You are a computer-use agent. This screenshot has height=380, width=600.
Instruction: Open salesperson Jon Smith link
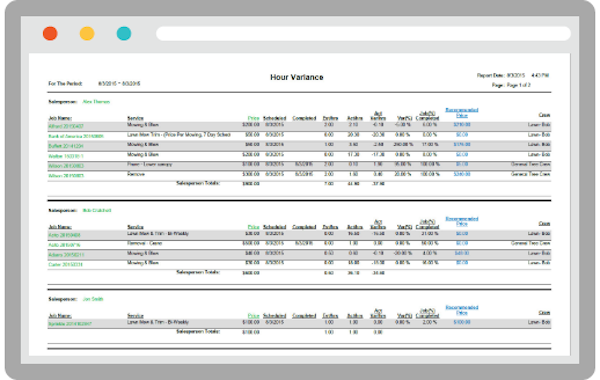click(93, 299)
